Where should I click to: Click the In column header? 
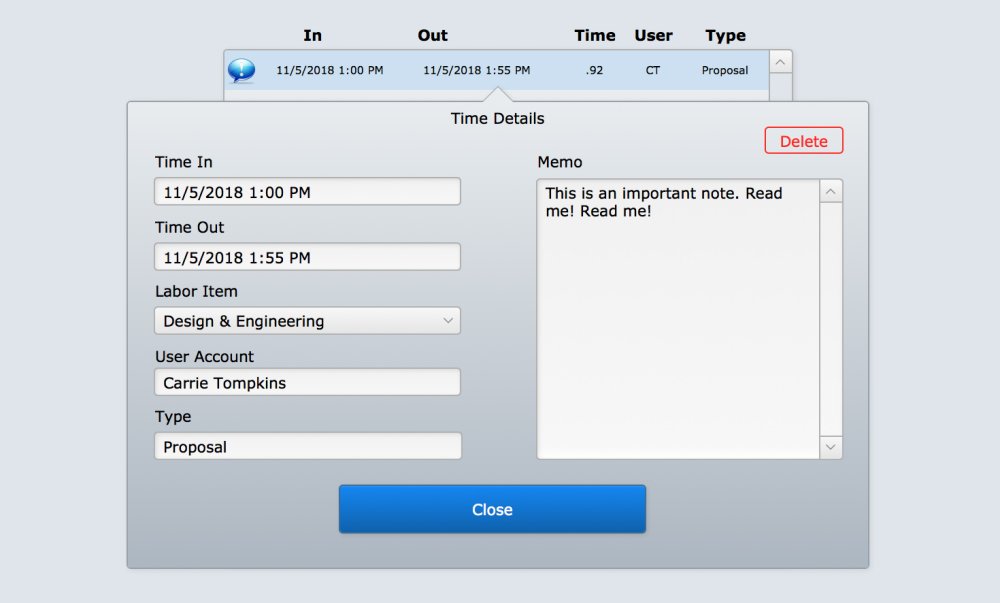click(312, 35)
